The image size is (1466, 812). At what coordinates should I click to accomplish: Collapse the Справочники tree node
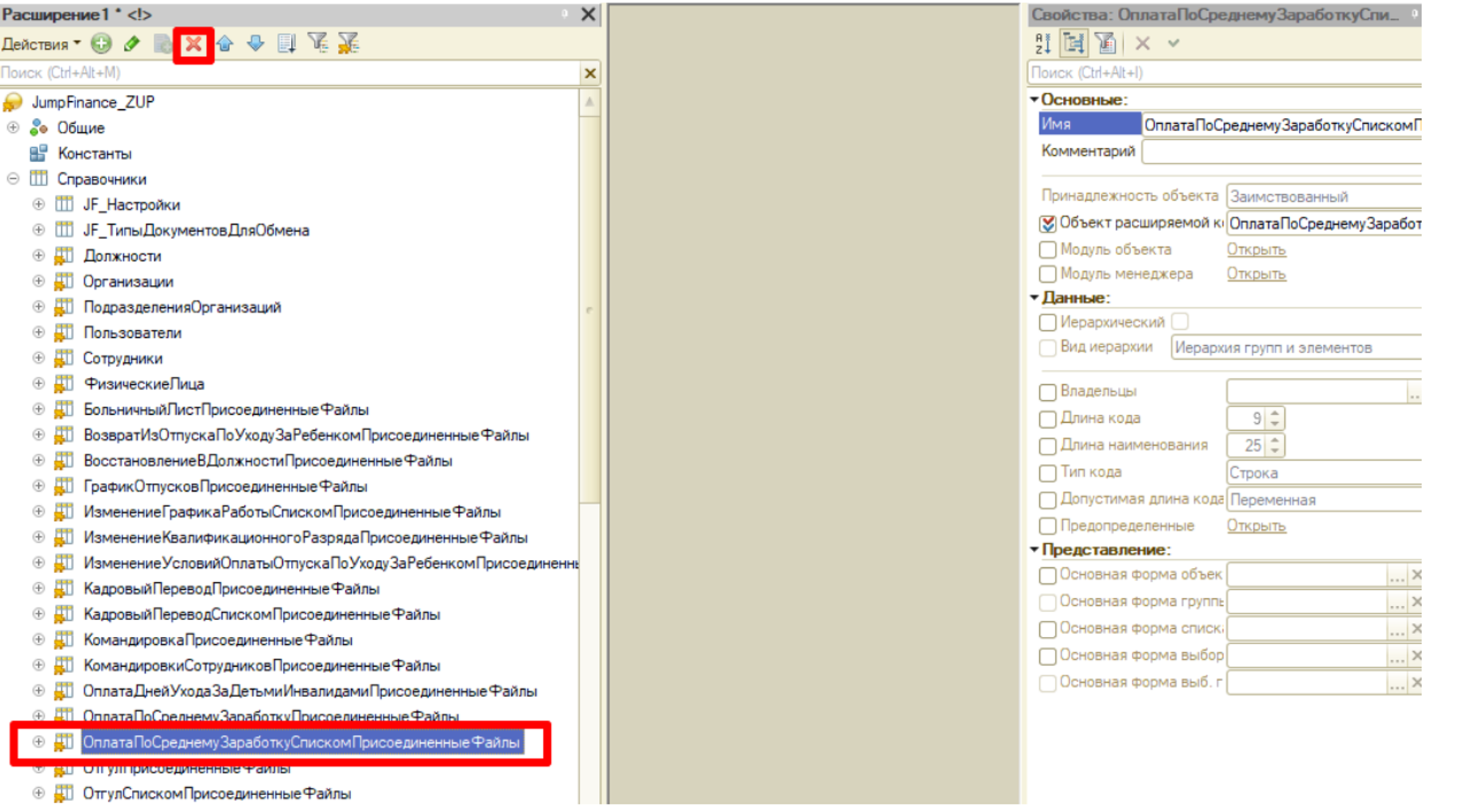click(13, 179)
